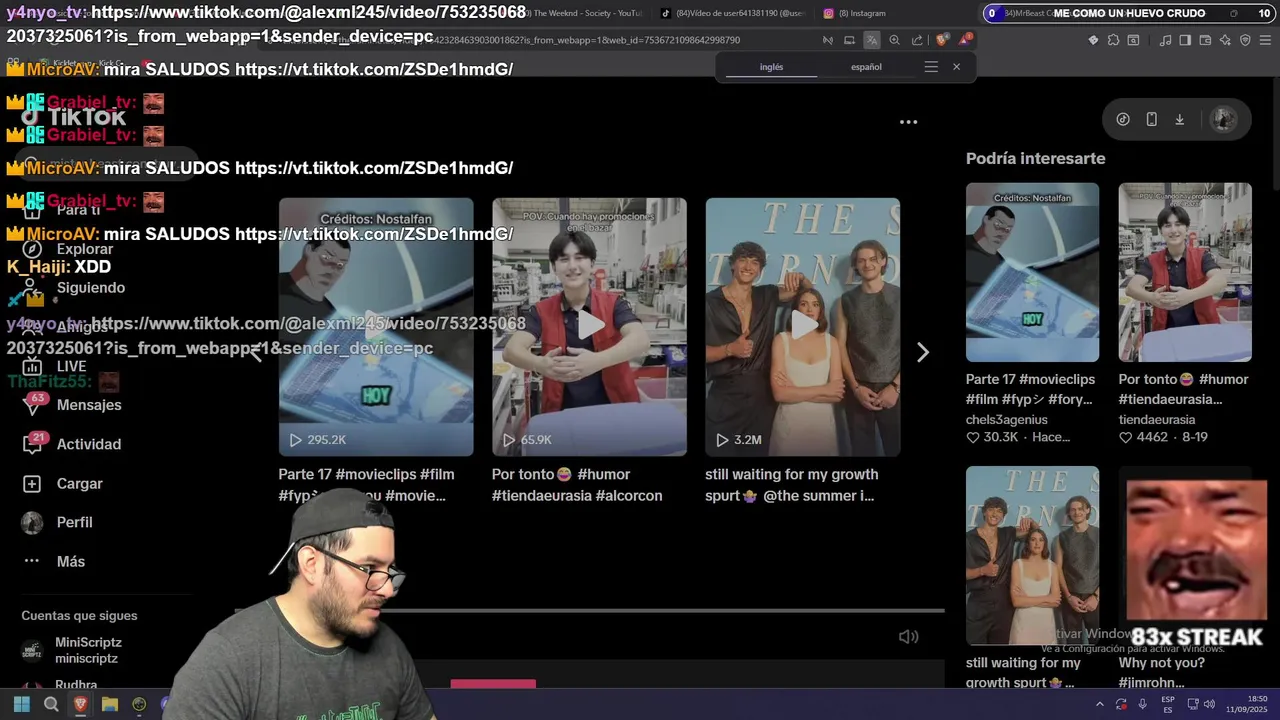Open tiendaeurasia account link

(1157, 420)
